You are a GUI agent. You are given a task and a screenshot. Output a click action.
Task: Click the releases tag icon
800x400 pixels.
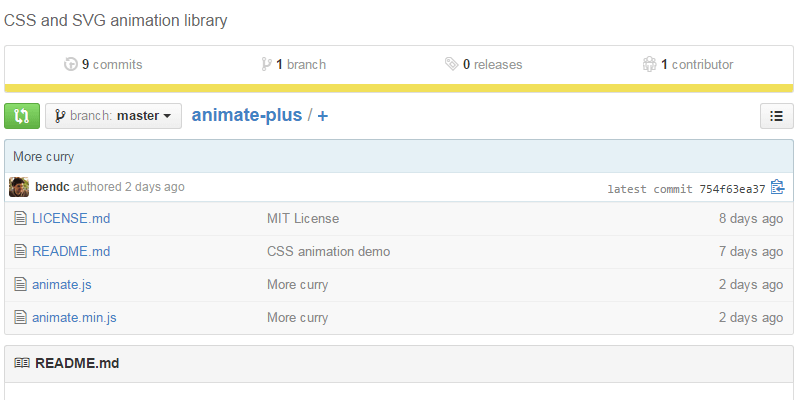coord(452,64)
